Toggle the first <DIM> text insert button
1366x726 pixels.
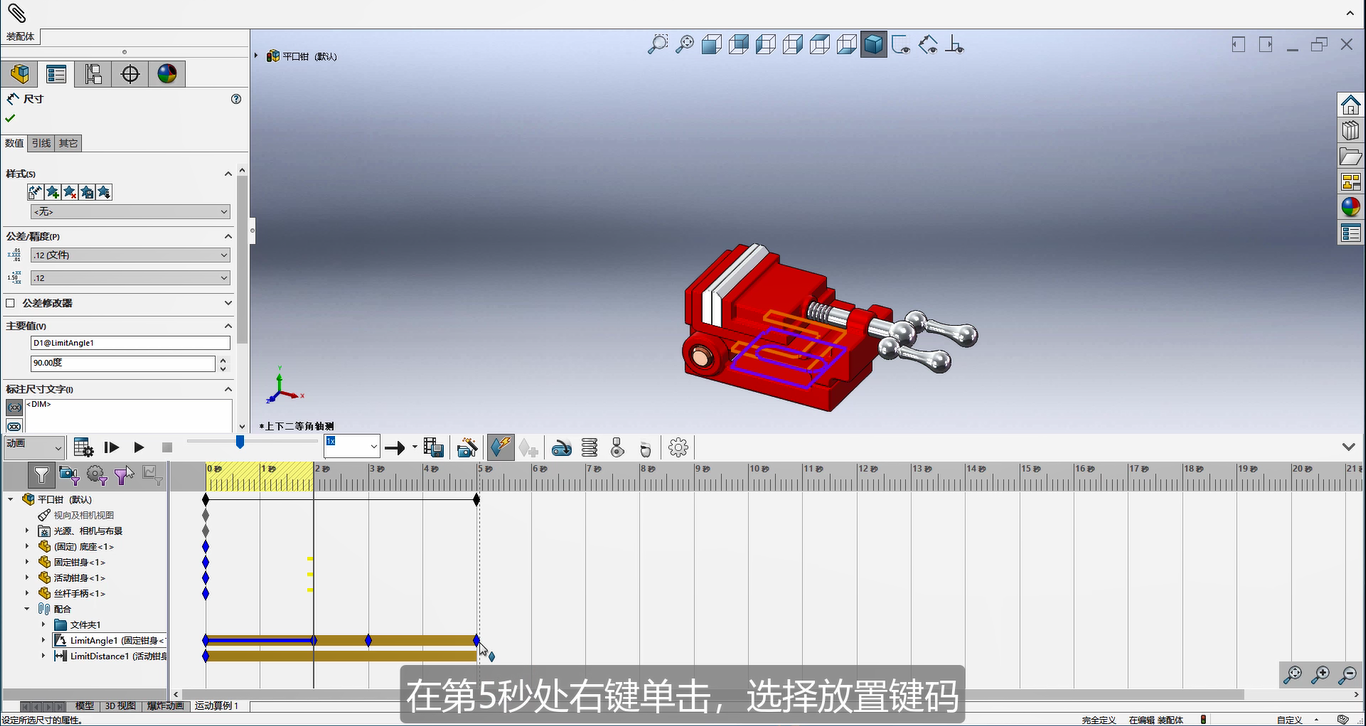(14, 408)
